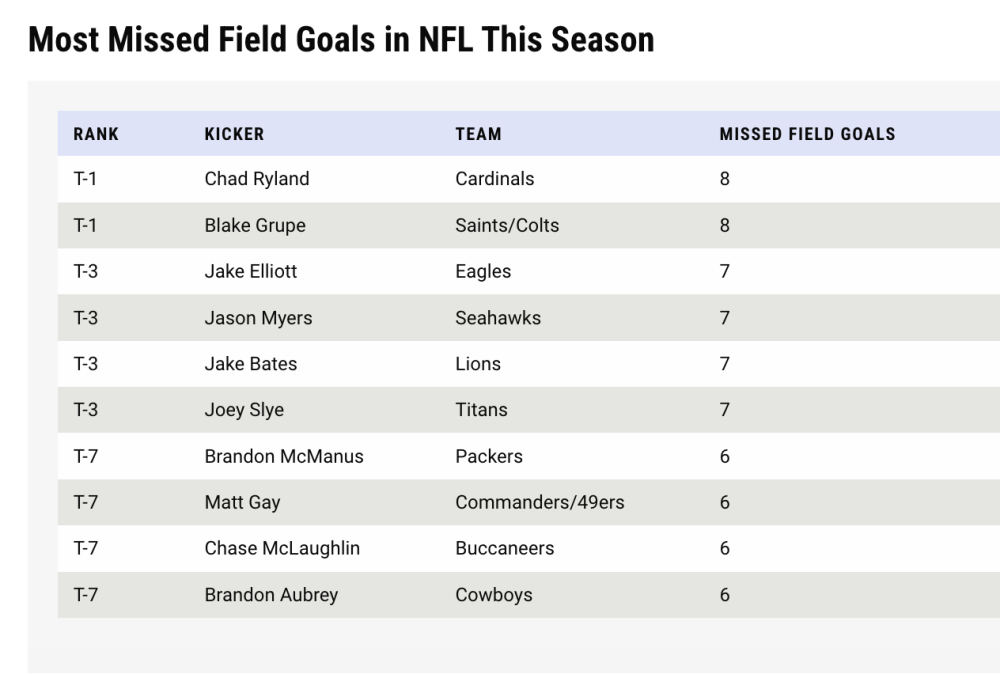Click the MISSED FIELD GOALS column header
The height and width of the screenshot is (674, 1000).
click(x=807, y=134)
